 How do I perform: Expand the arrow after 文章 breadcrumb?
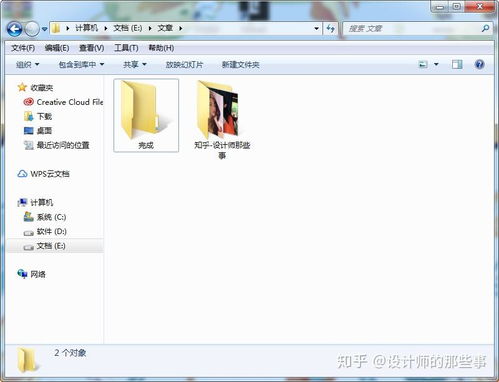tap(181, 28)
